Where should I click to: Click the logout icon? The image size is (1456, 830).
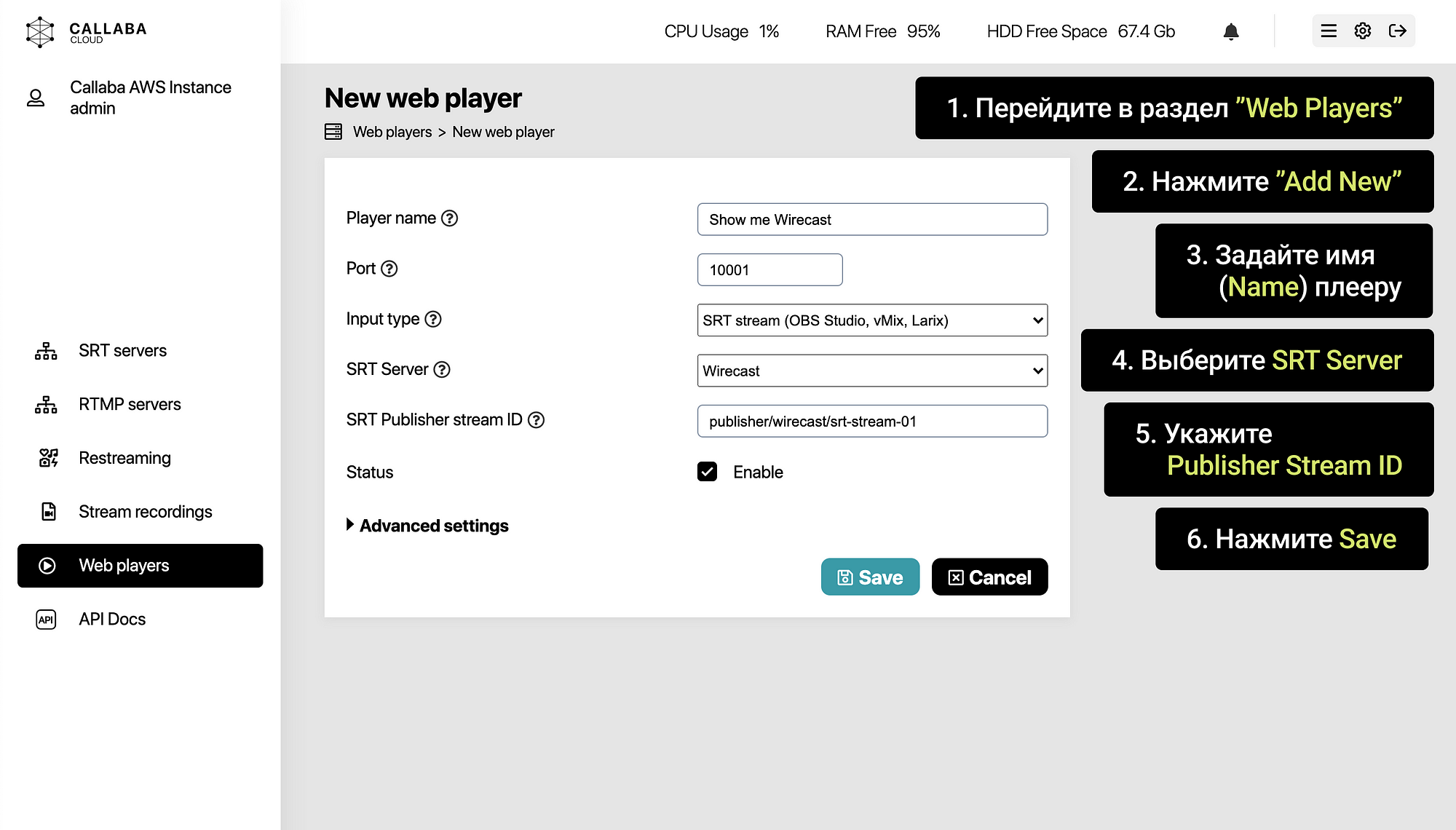pos(1397,31)
